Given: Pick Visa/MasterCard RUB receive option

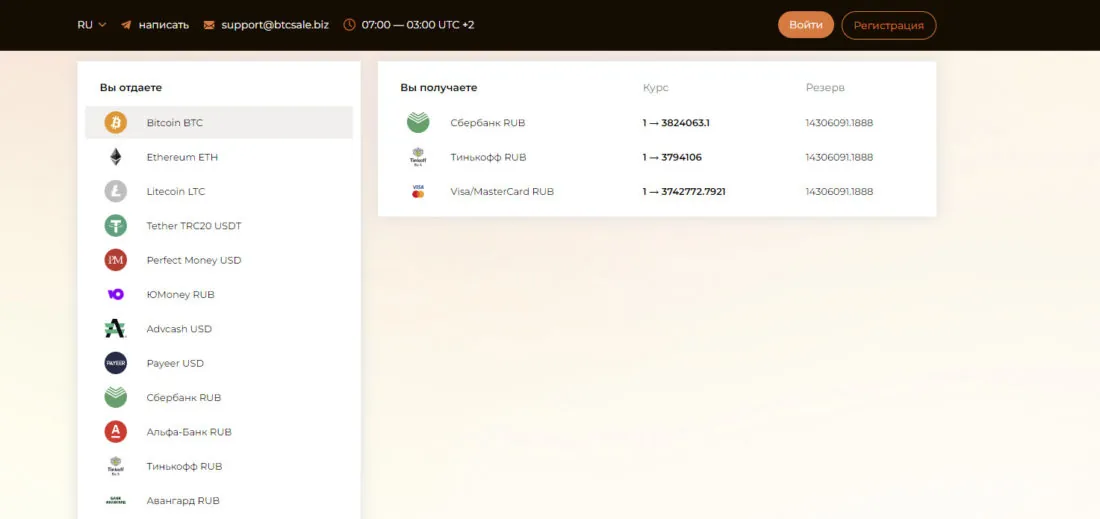Looking at the screenshot, I should 501,191.
